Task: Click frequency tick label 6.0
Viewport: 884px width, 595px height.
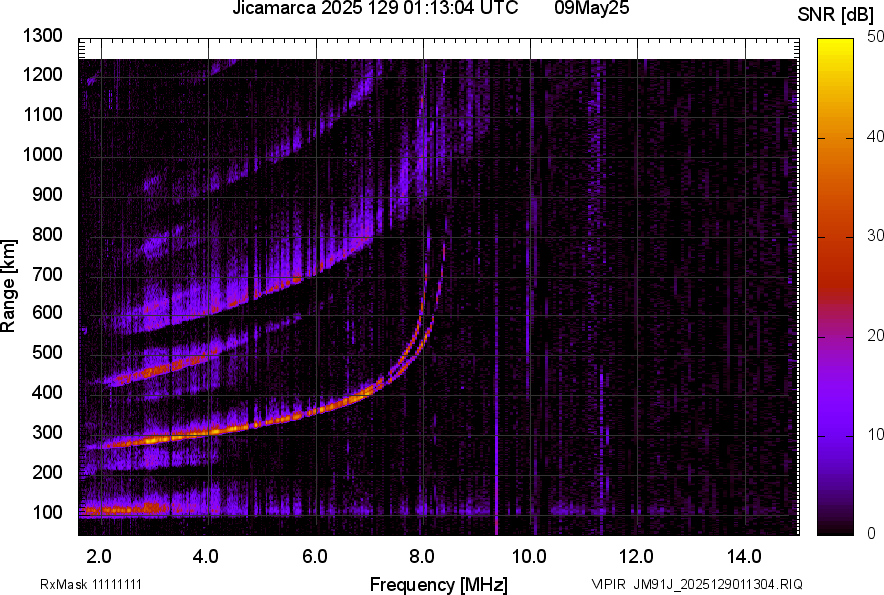Action: [314, 557]
